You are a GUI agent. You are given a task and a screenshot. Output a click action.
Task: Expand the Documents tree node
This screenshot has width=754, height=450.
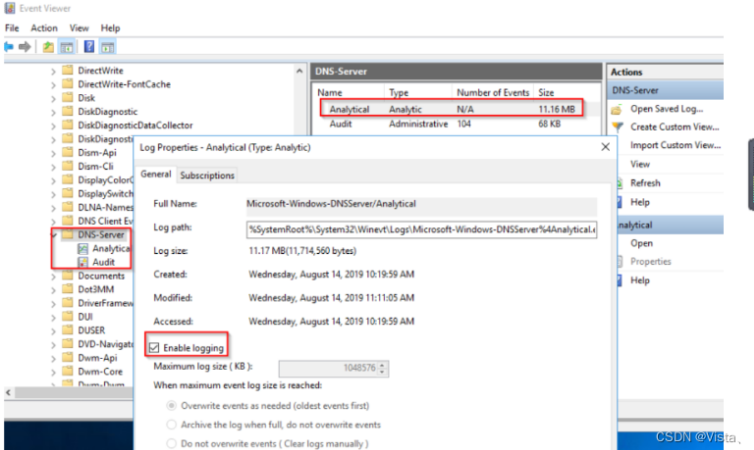coord(53,276)
